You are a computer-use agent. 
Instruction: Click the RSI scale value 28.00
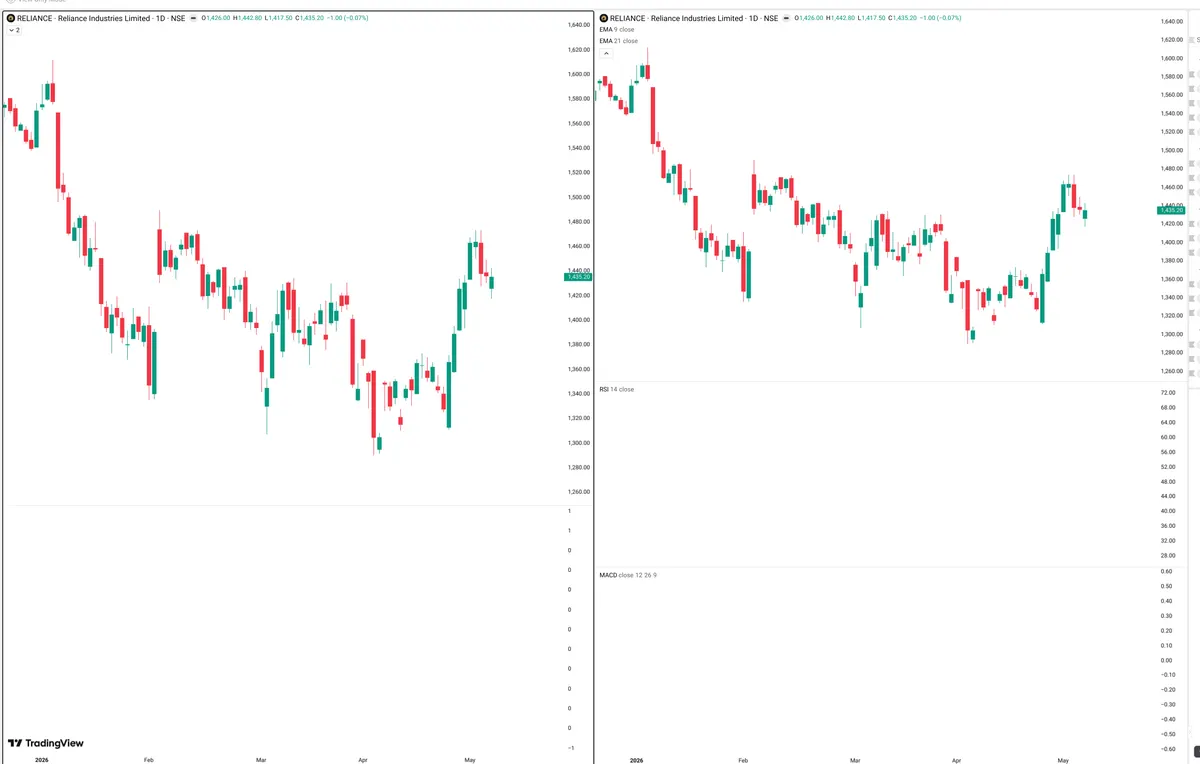point(1167,555)
